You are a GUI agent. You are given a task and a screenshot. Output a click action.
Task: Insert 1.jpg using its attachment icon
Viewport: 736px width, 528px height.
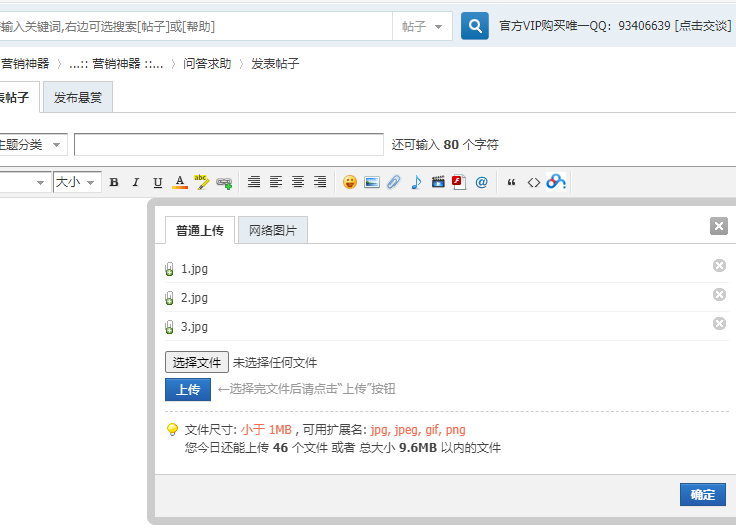pos(169,269)
